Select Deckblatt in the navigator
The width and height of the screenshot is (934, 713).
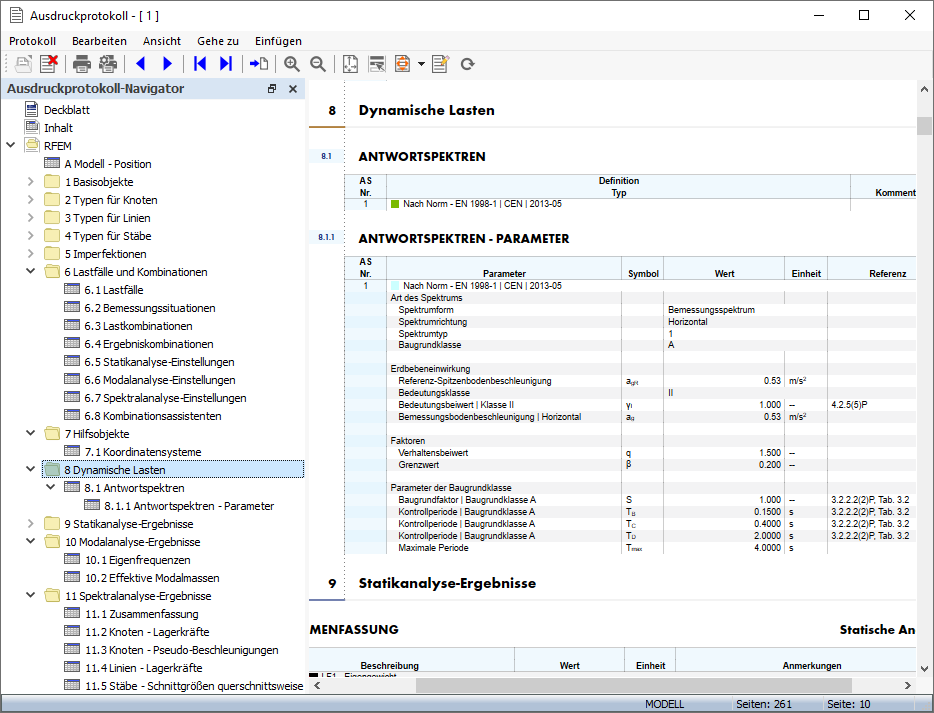pyautogui.click(x=67, y=110)
